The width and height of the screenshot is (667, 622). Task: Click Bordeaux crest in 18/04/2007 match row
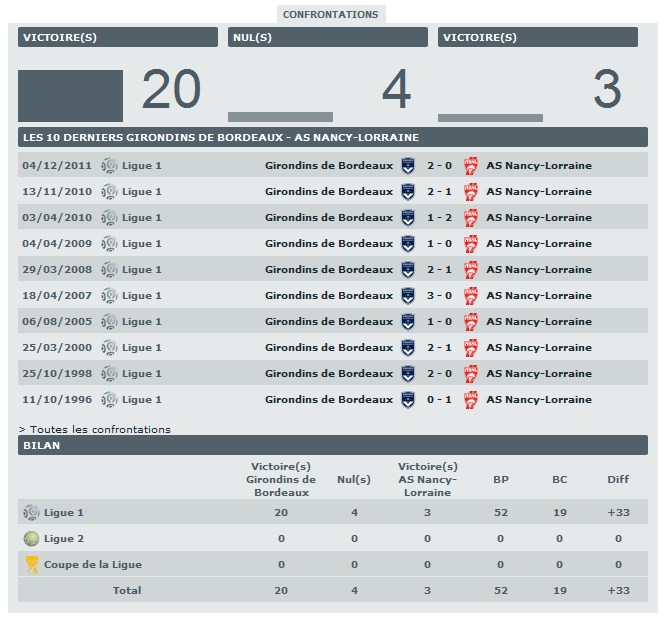point(408,296)
